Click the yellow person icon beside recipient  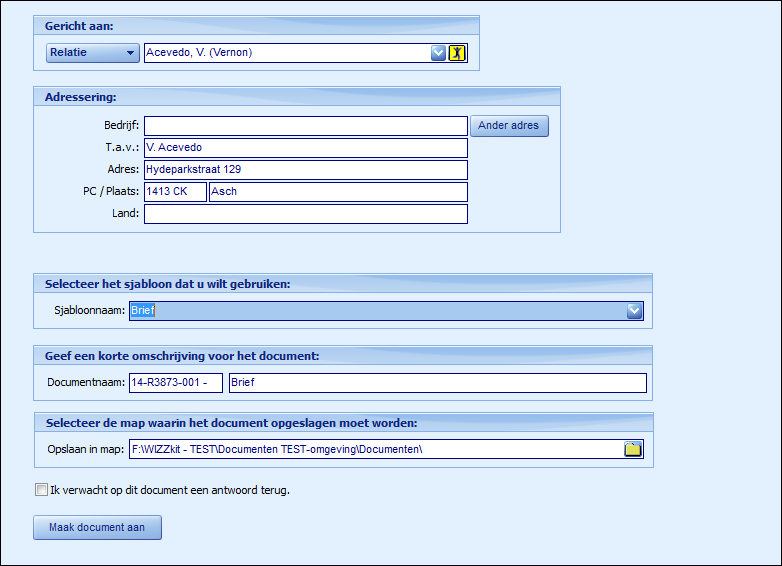[x=457, y=53]
